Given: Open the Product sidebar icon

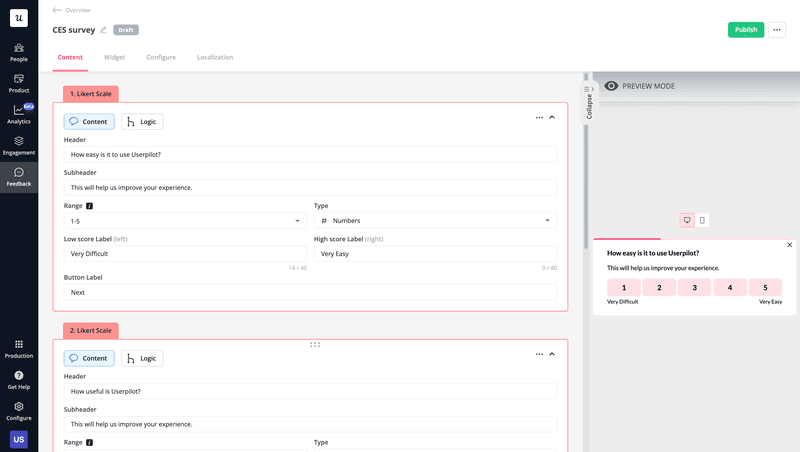Looking at the screenshot, I should (x=18, y=83).
